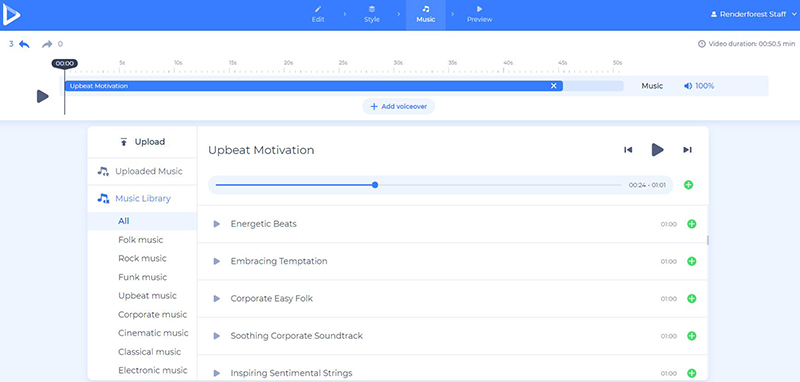Image resolution: width=800 pixels, height=382 pixels.
Task: Add Inspiring Sentimental Strings with green plus
Action: click(x=691, y=373)
